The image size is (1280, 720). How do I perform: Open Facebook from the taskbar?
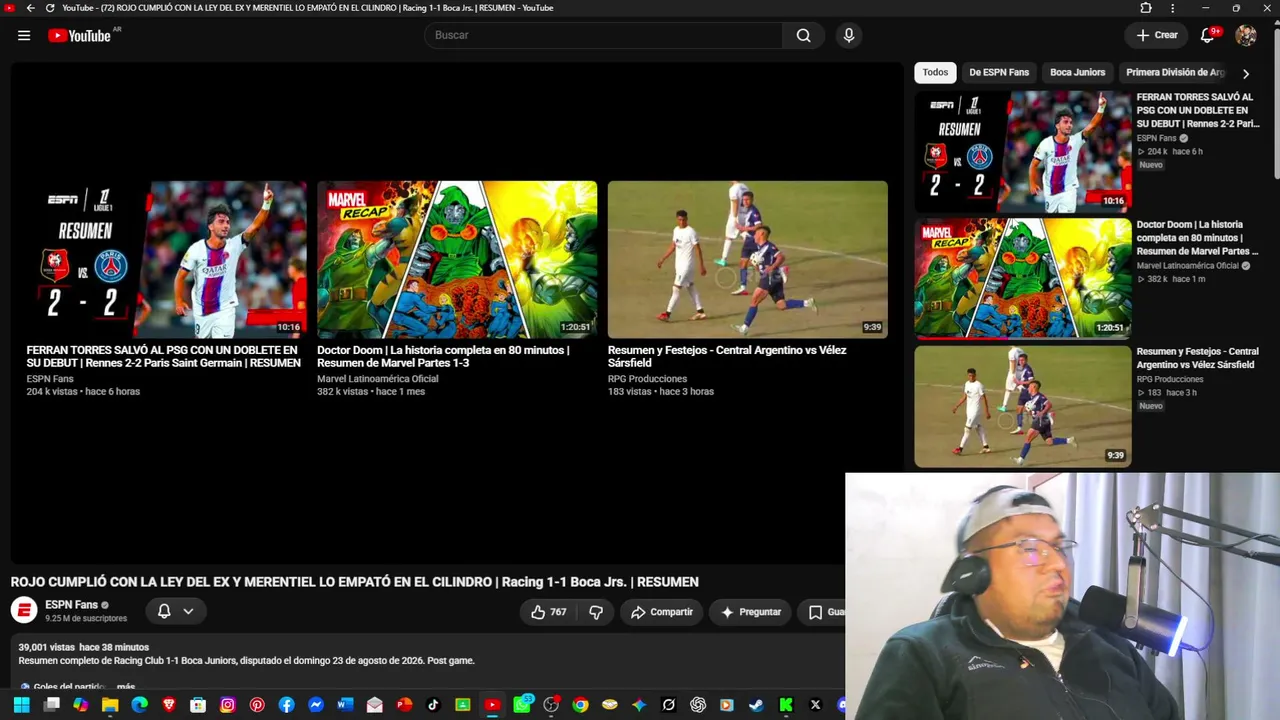pos(287,705)
